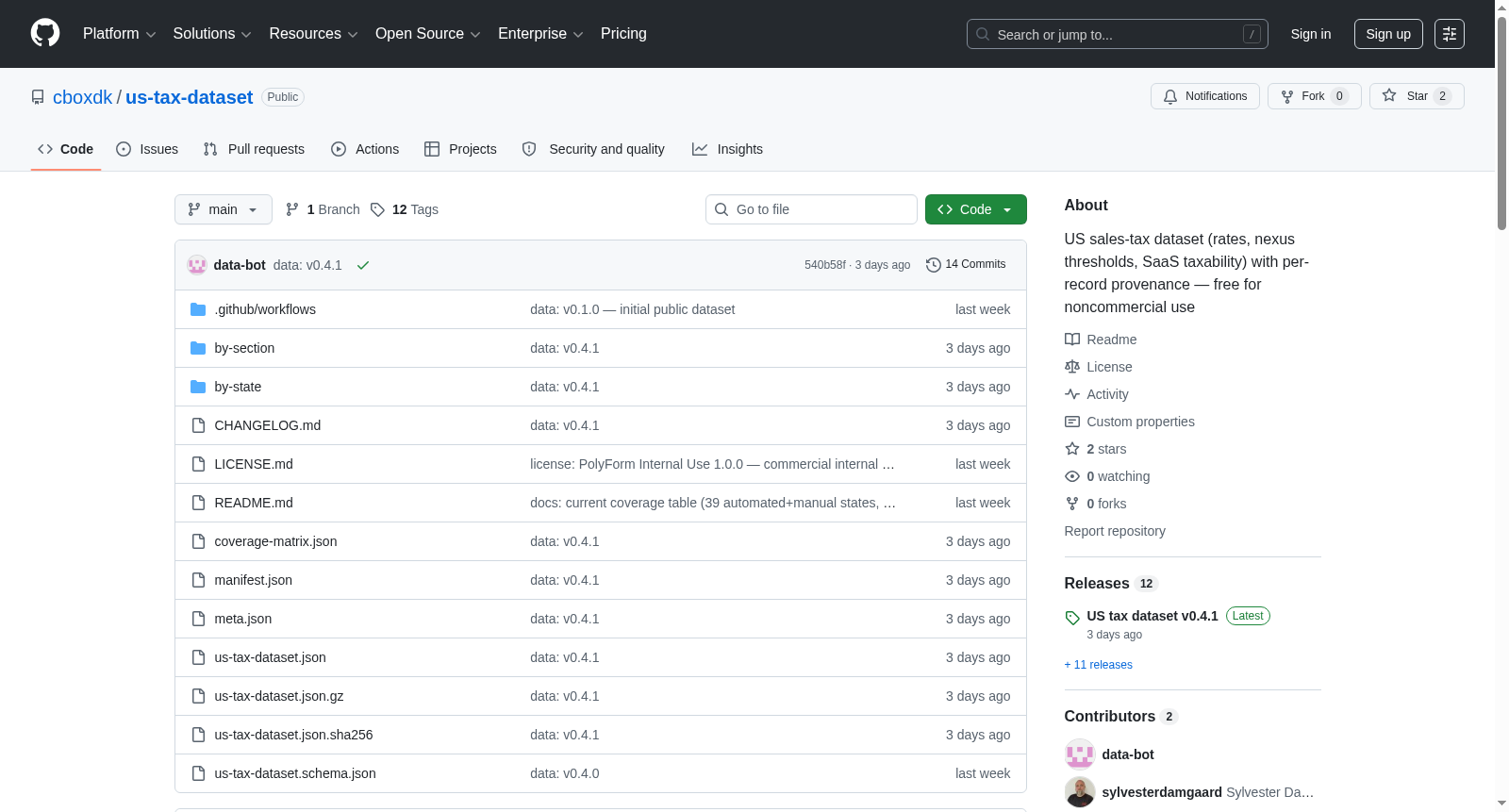This screenshot has width=1509, height=812.
Task: Click the README.md file icon
Action: point(198,503)
